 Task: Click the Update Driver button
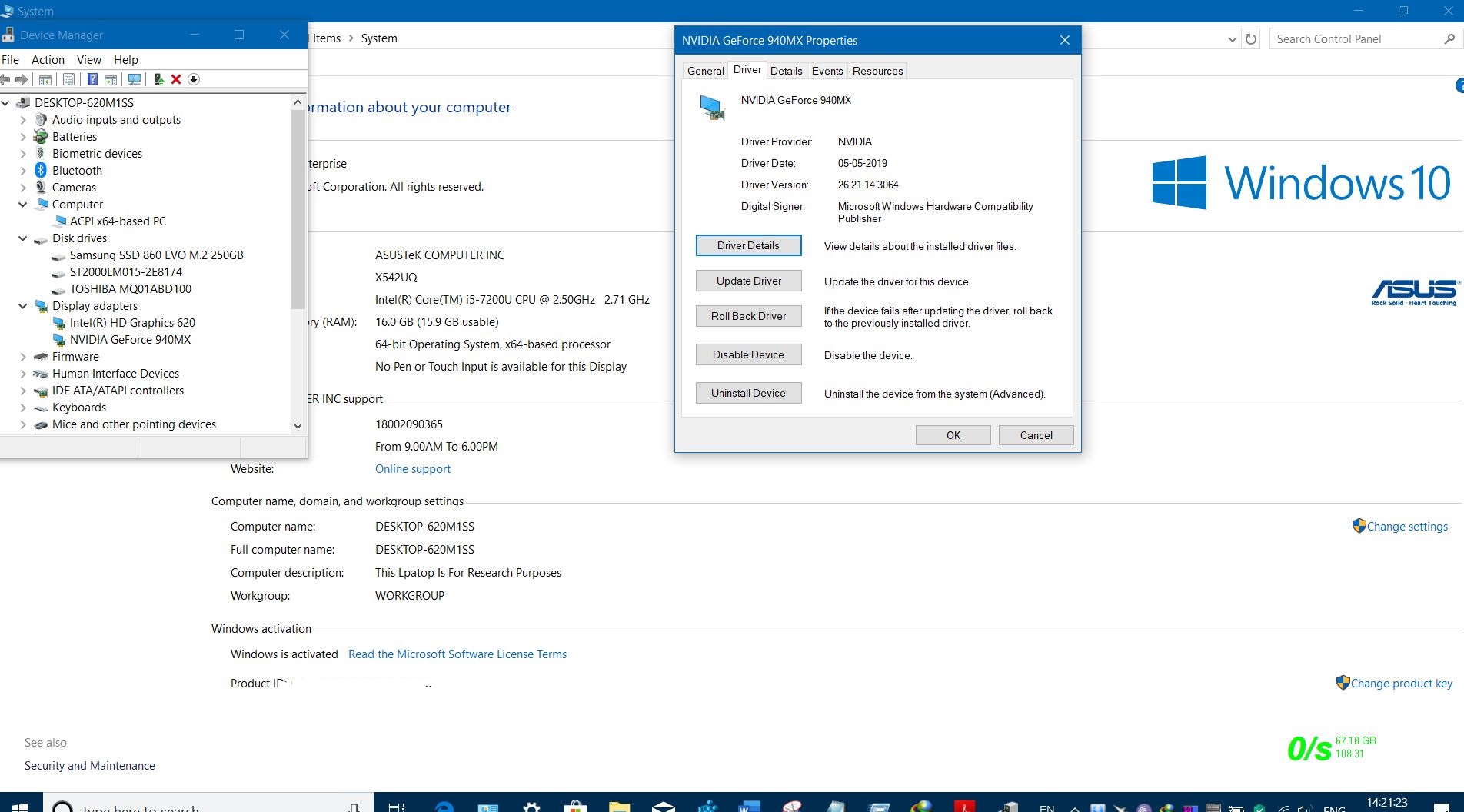748,281
